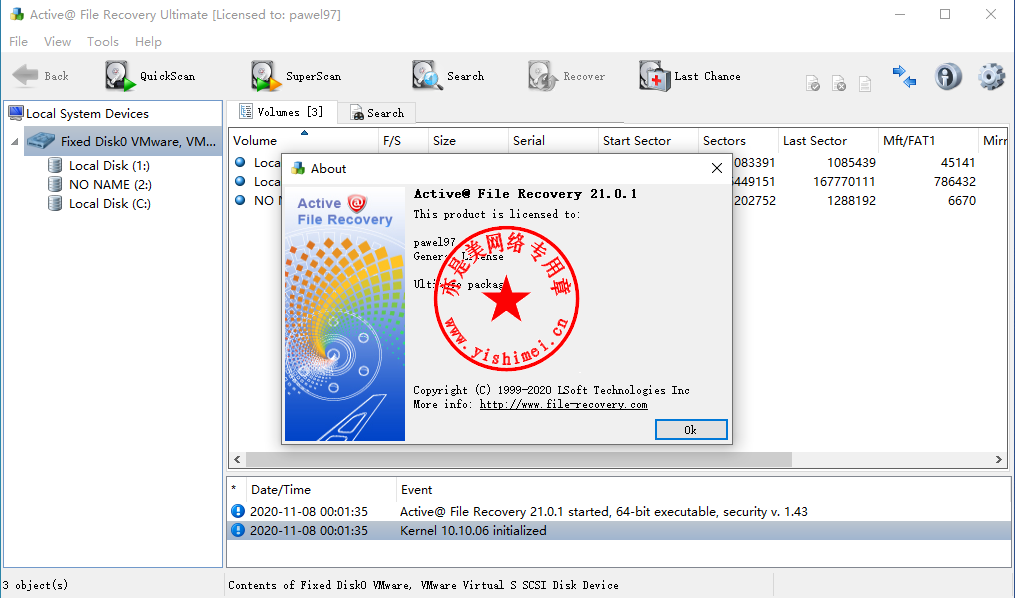Select the NO NAME volume row icon
This screenshot has width=1015, height=598.
pos(240,200)
